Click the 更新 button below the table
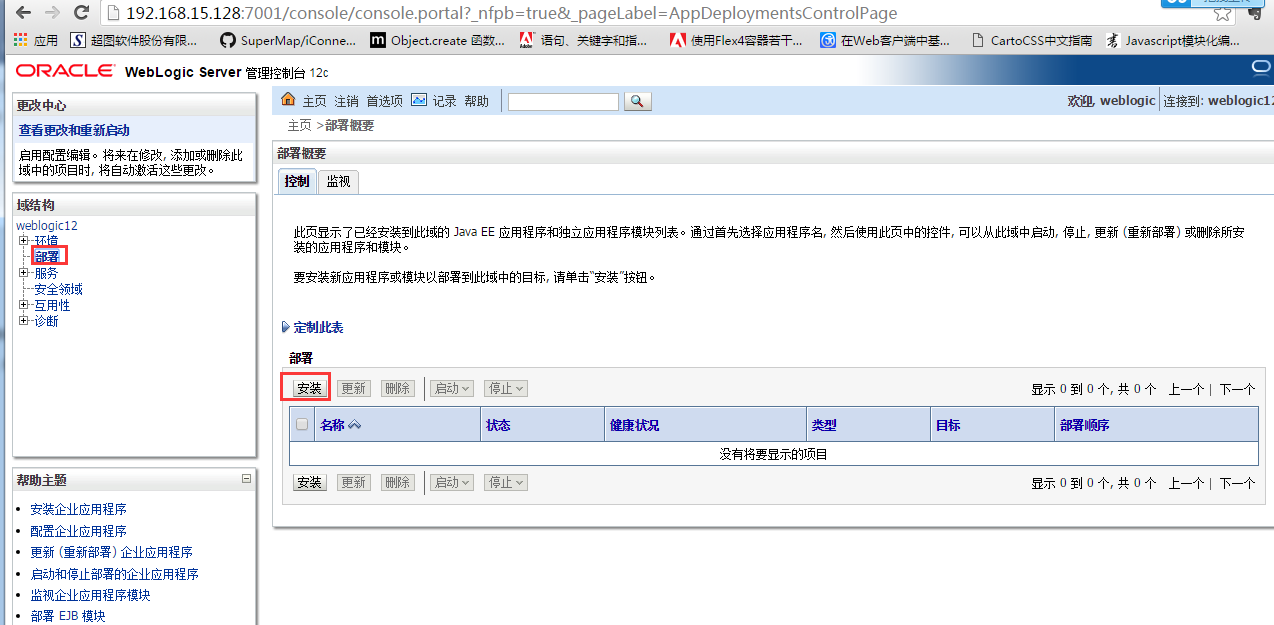Screen dimensions: 1274x625 click(x=353, y=482)
